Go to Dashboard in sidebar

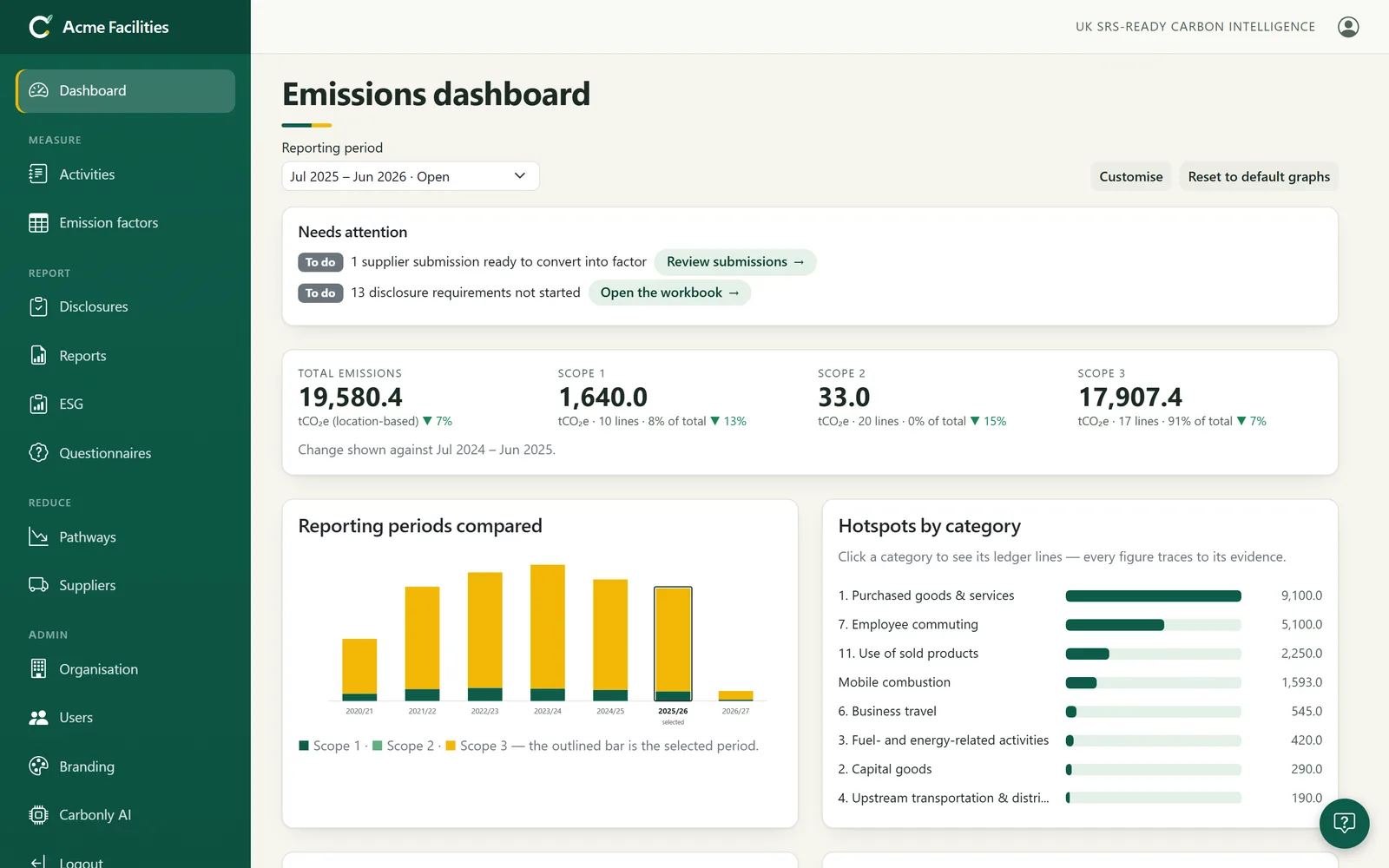[125, 90]
